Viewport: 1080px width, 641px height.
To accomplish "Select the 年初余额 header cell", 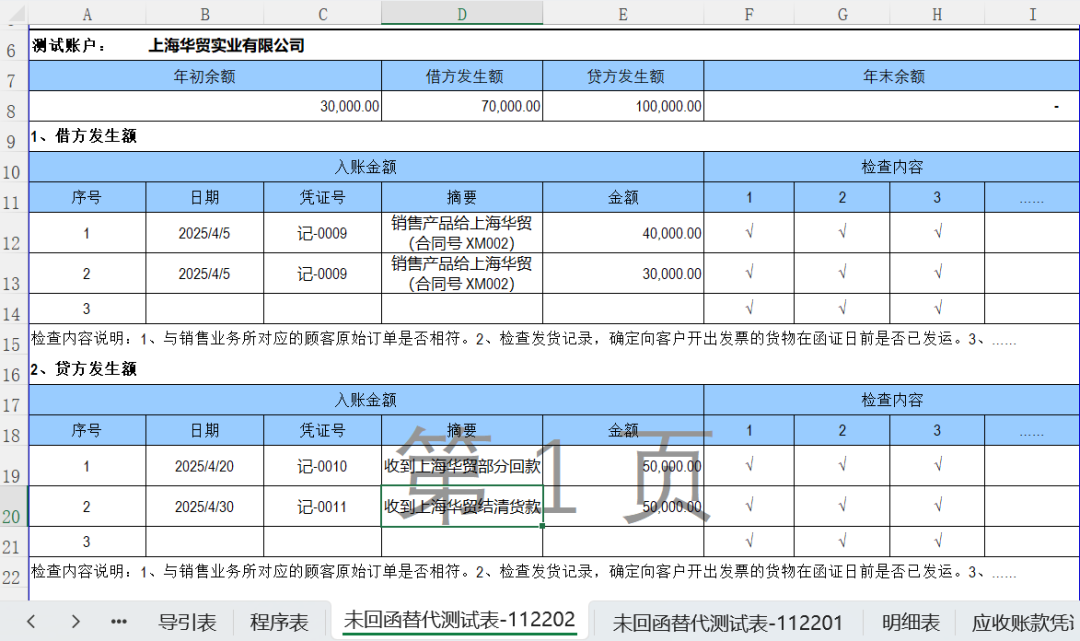I will (205, 76).
